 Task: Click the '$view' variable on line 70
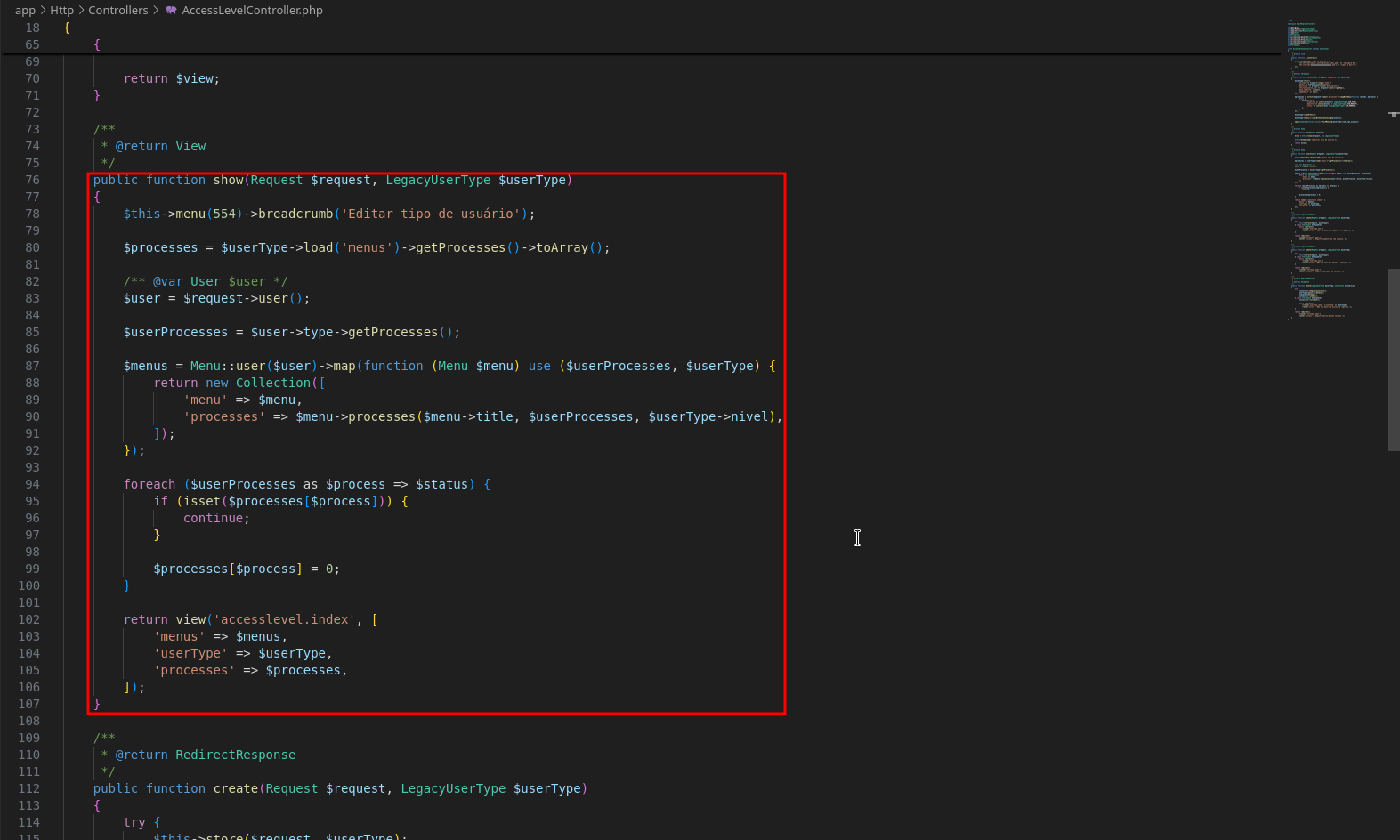194,78
